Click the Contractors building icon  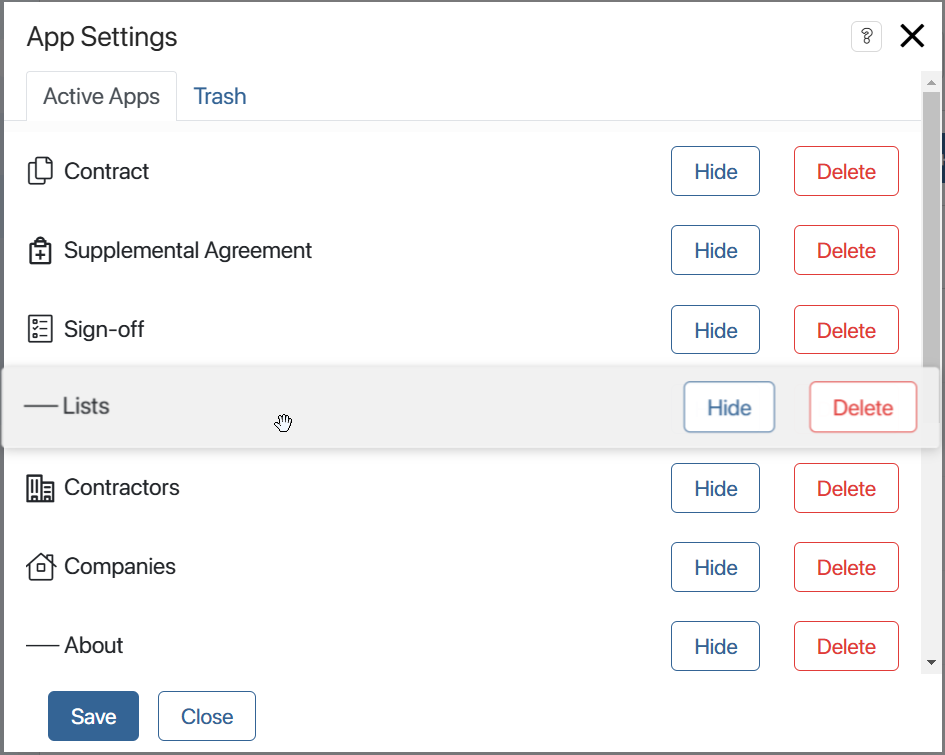40,488
